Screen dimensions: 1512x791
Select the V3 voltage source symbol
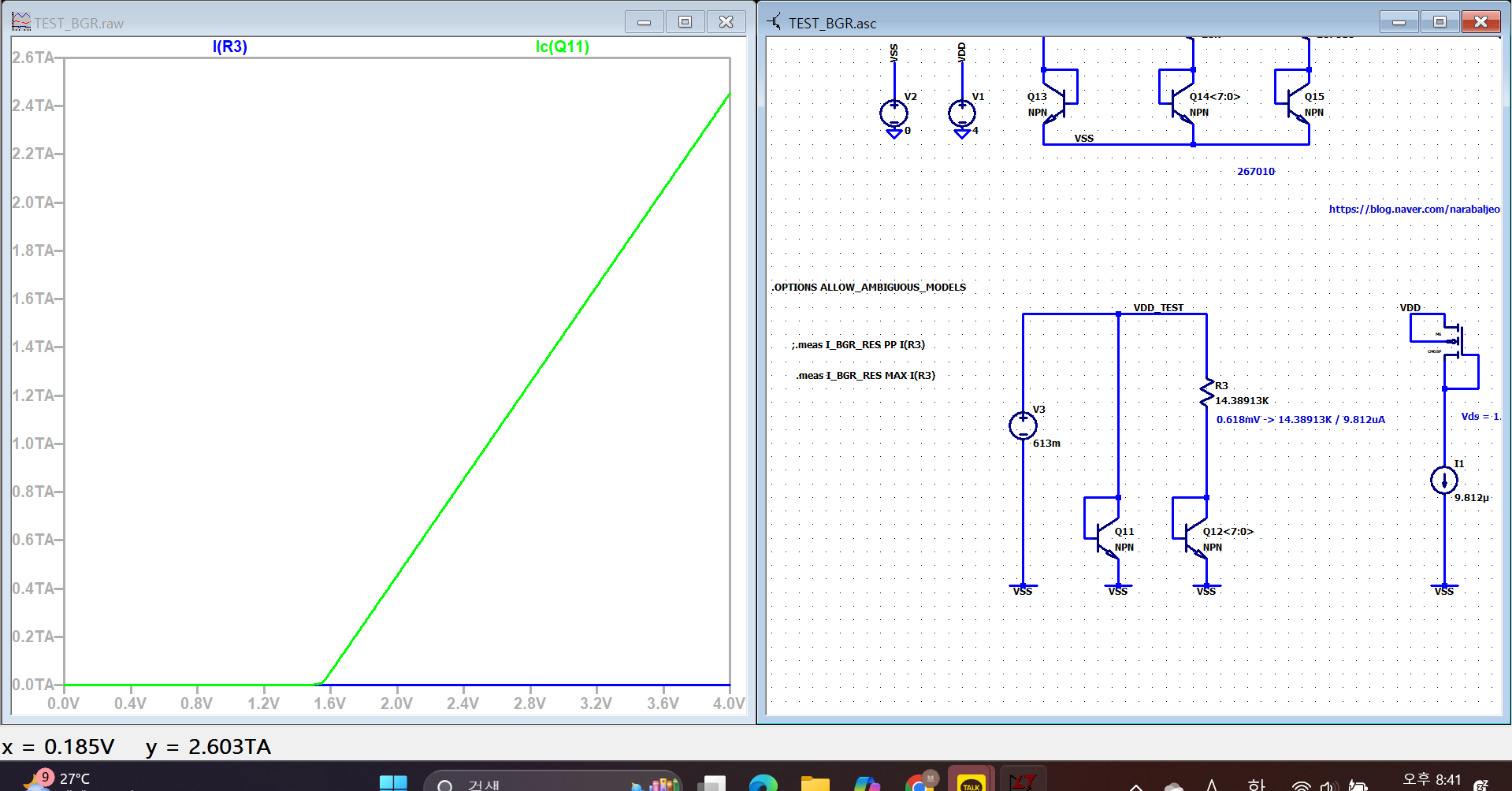pos(1023,425)
